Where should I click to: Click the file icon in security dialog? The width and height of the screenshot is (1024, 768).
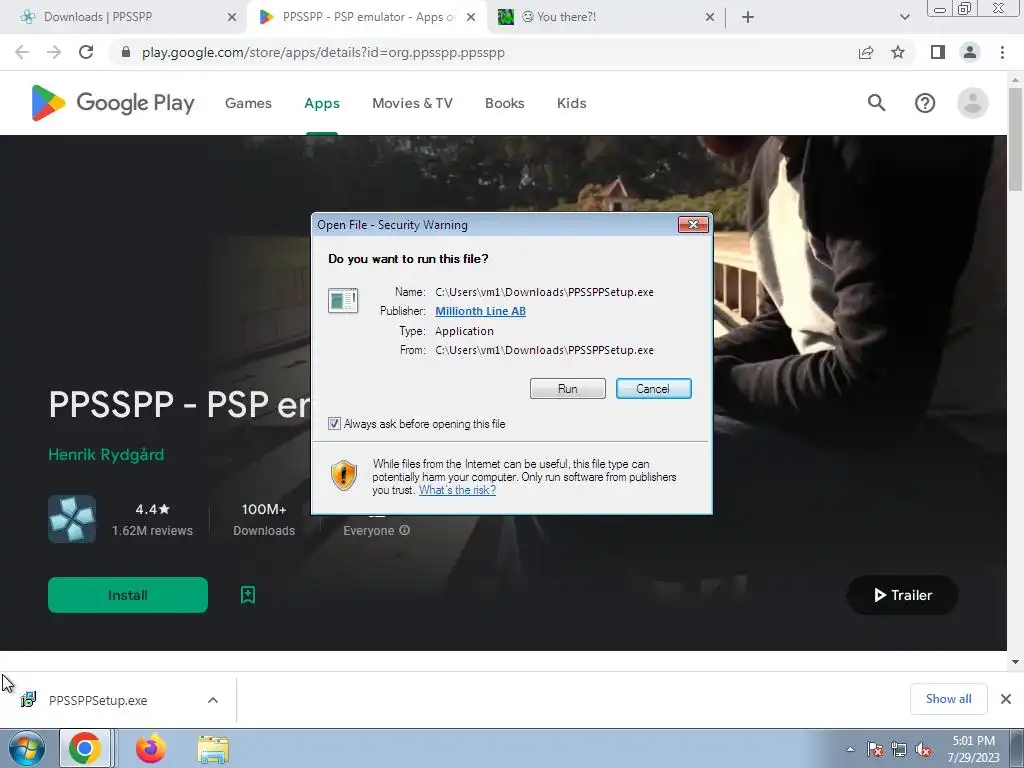point(343,301)
